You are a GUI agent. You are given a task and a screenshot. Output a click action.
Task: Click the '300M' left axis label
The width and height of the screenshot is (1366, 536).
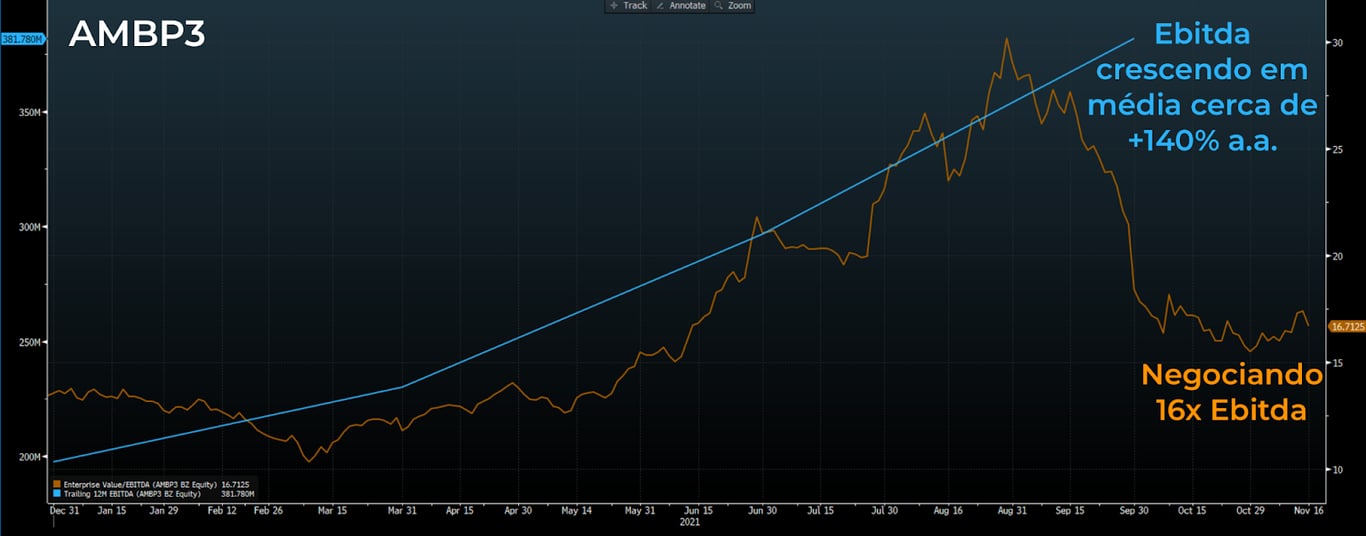click(x=29, y=227)
